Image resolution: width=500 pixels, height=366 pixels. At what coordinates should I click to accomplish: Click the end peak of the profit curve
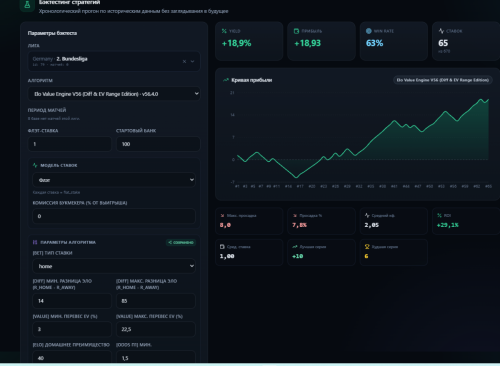pyautogui.click(x=488, y=100)
